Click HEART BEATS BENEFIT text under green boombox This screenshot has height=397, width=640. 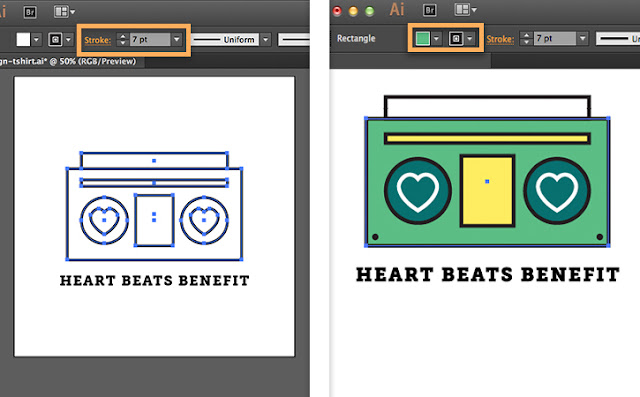[488, 274]
